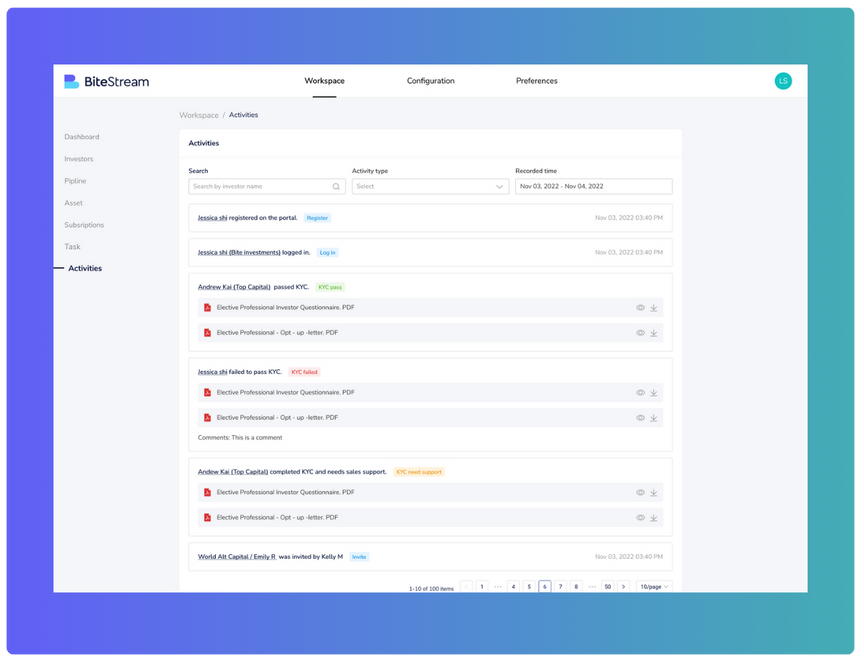Screen dimensions: 864x663
Task: Download the Opt-up letter under KYC need support
Action: coord(654,518)
